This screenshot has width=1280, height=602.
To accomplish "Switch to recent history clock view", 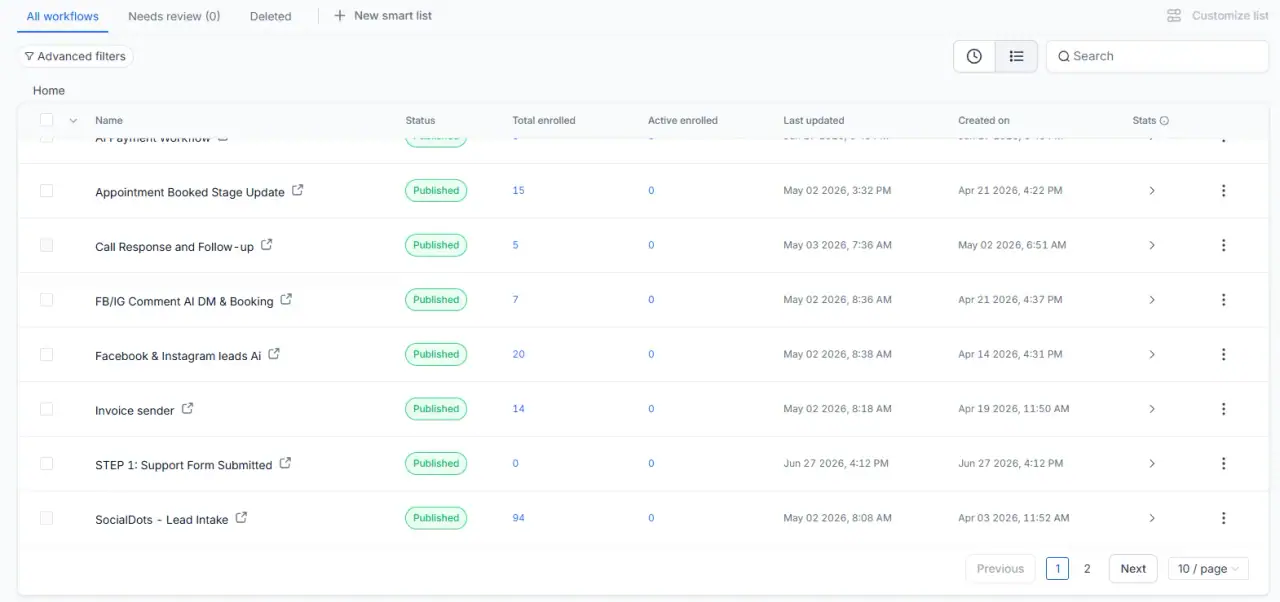I will 974,57.
